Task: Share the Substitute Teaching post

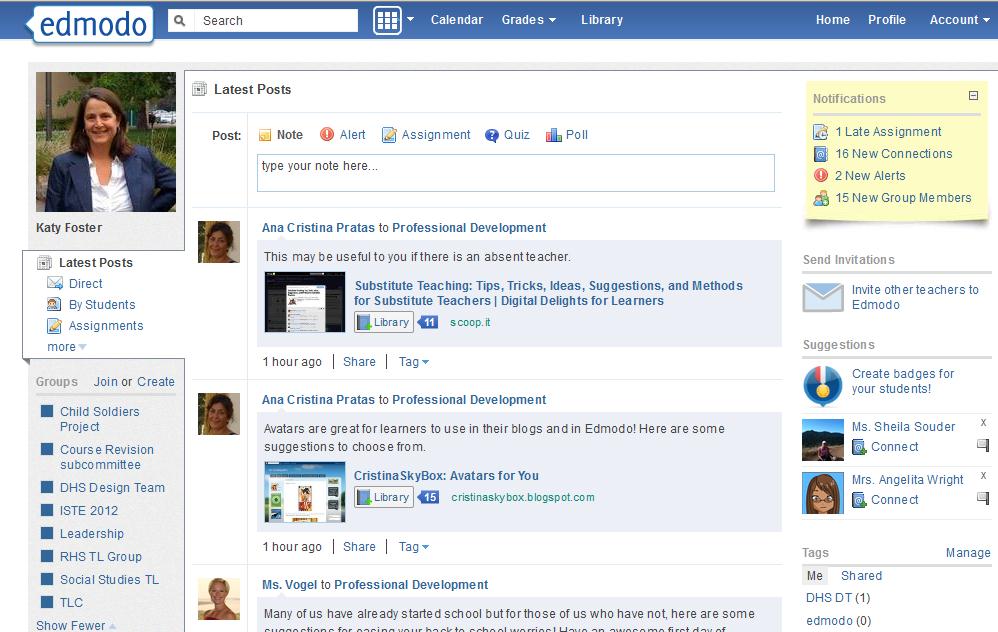Action: (x=359, y=362)
